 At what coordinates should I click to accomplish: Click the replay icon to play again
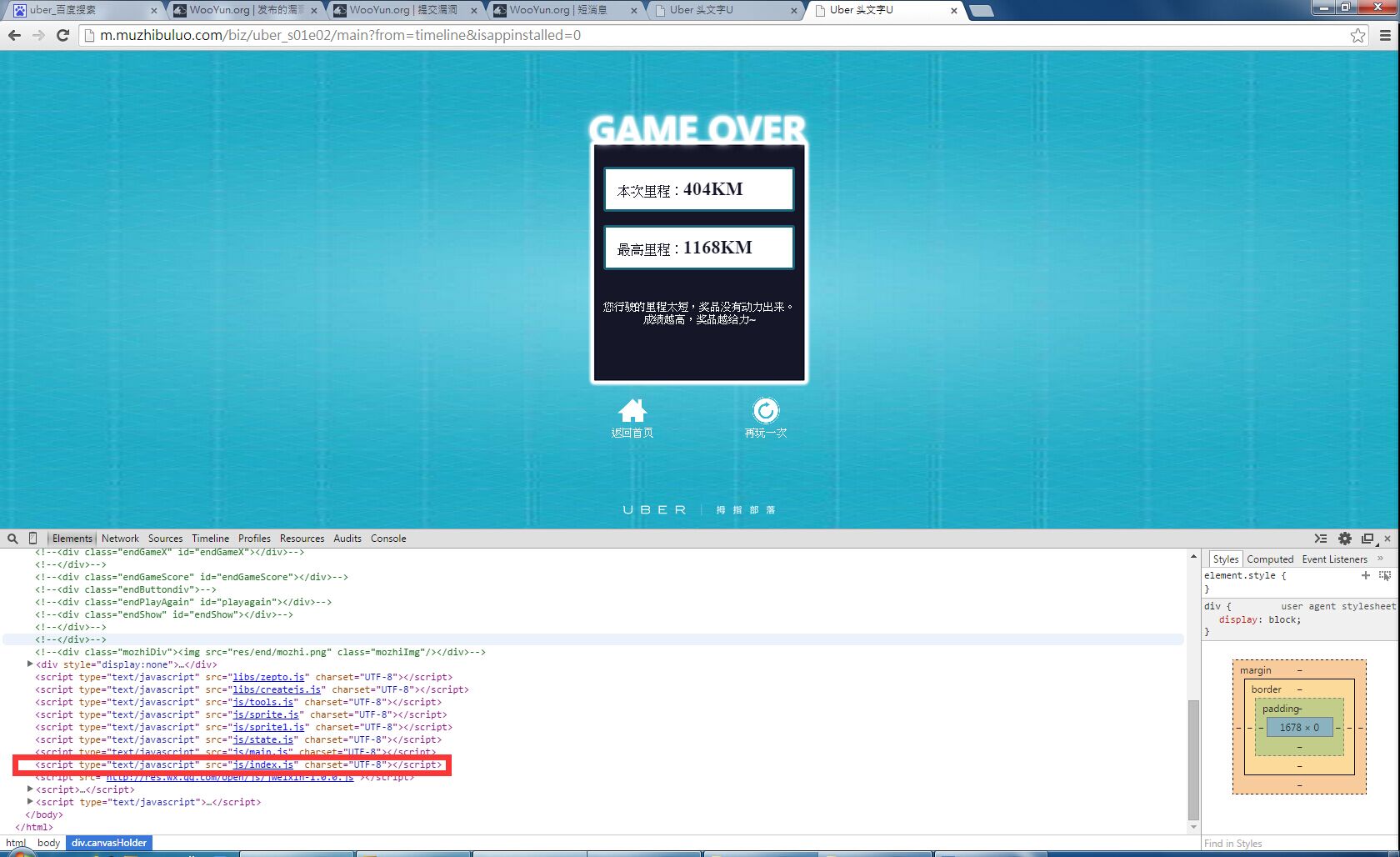pos(765,410)
